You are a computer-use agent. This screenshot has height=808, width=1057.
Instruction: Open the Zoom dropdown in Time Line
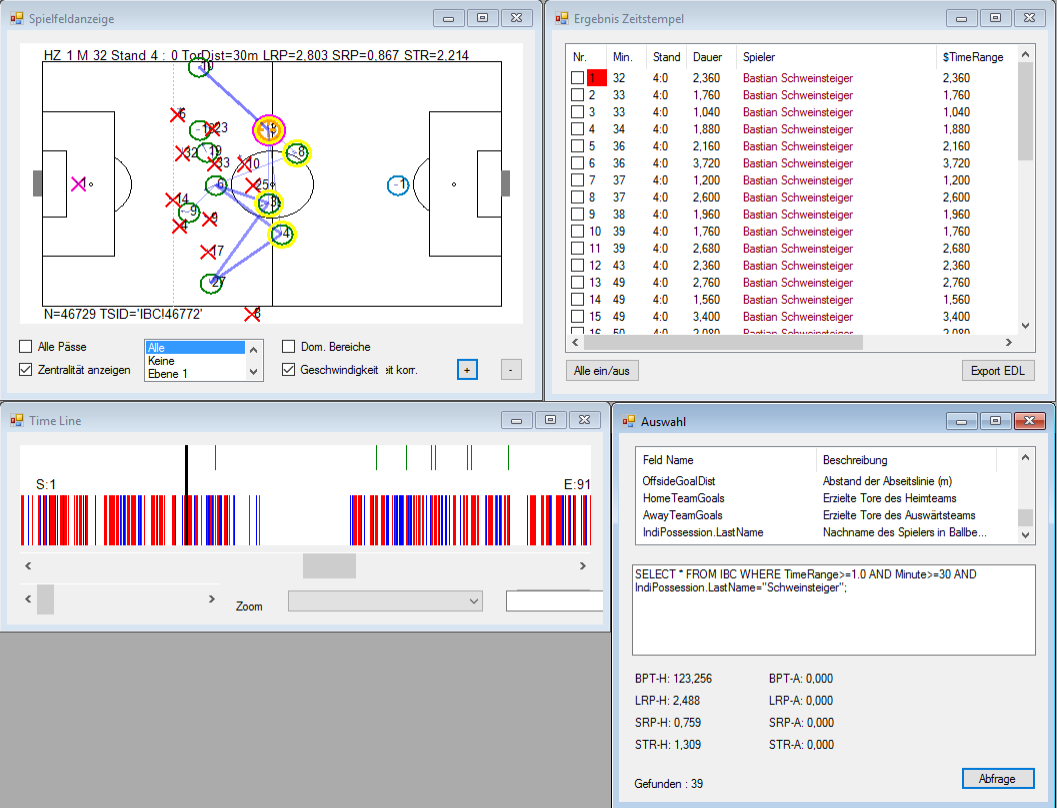(385, 600)
